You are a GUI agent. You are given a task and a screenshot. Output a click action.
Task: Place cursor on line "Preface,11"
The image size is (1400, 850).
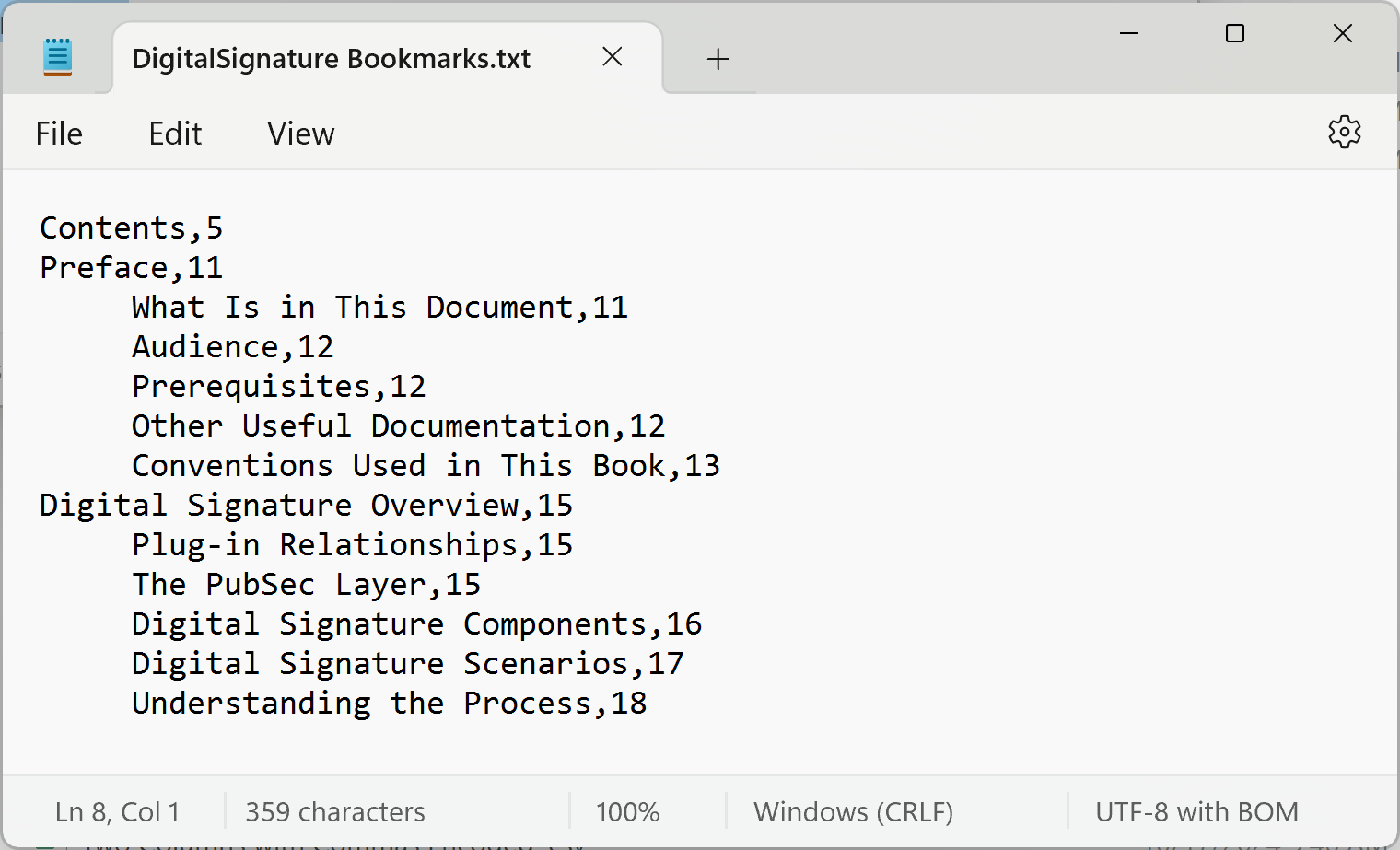132,267
